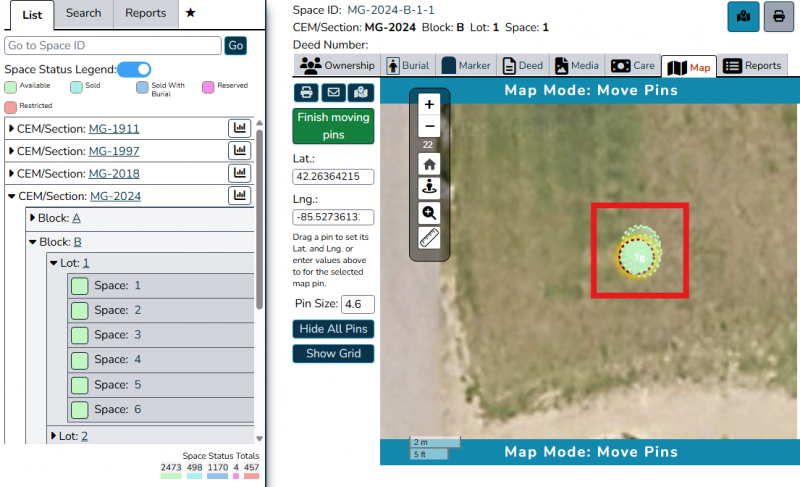Click Hide All Pins button
The width and height of the screenshot is (800, 487).
tap(333, 329)
